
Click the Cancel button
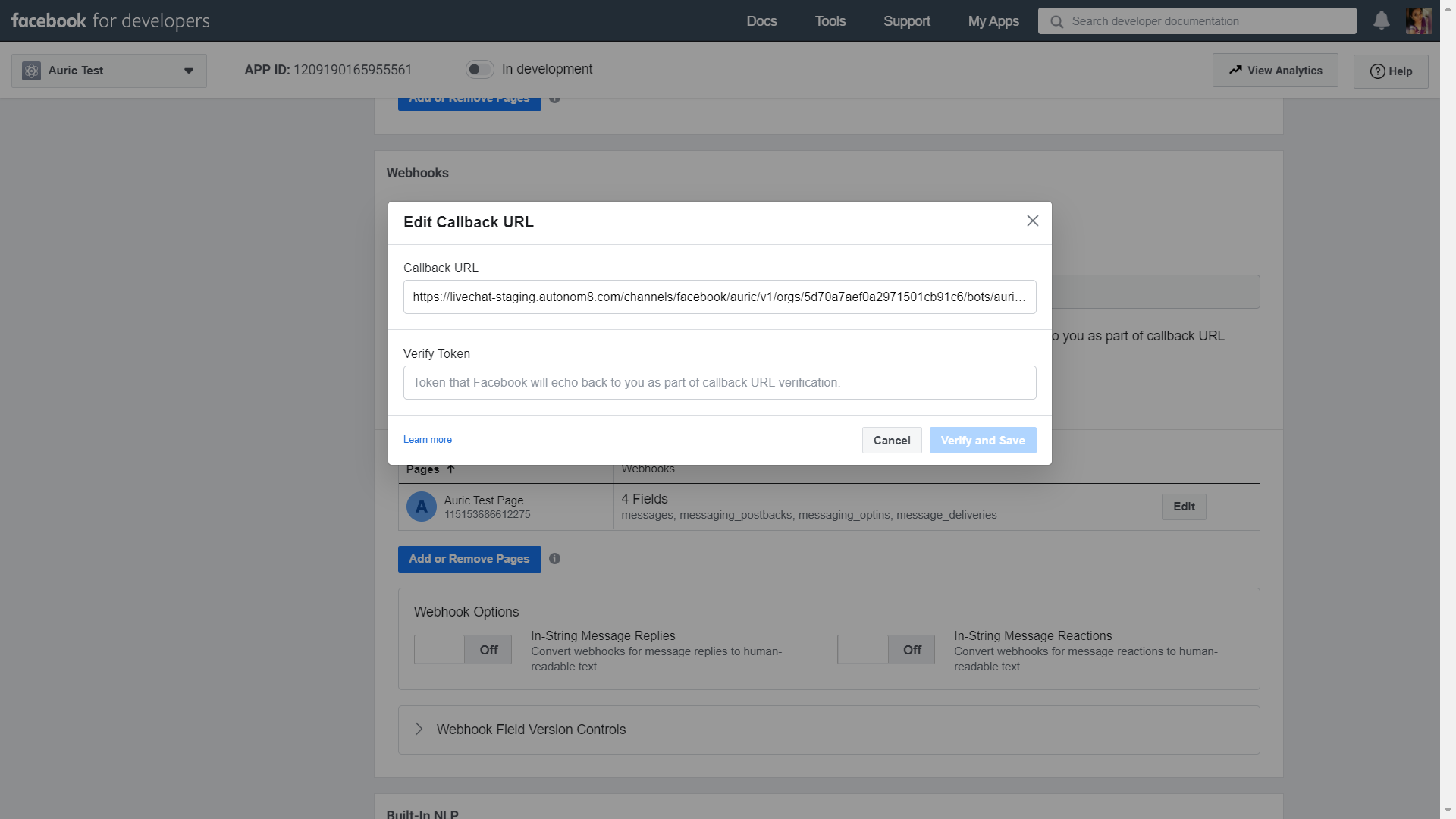coord(892,441)
